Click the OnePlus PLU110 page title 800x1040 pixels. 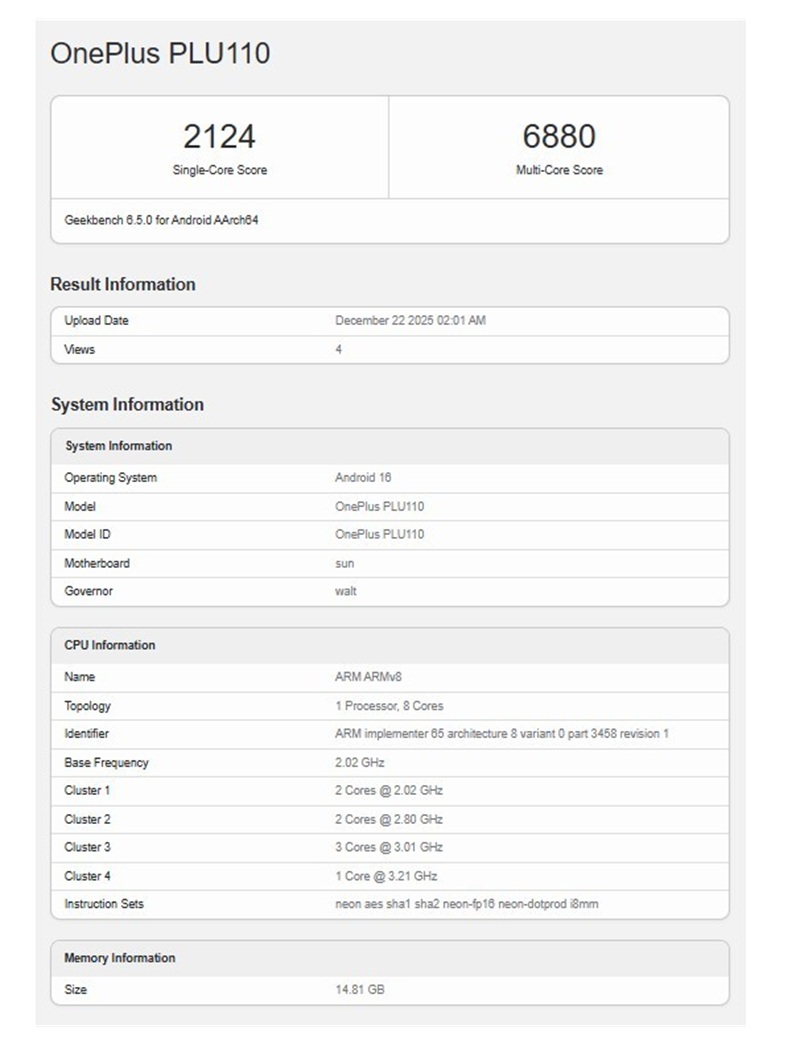(163, 54)
